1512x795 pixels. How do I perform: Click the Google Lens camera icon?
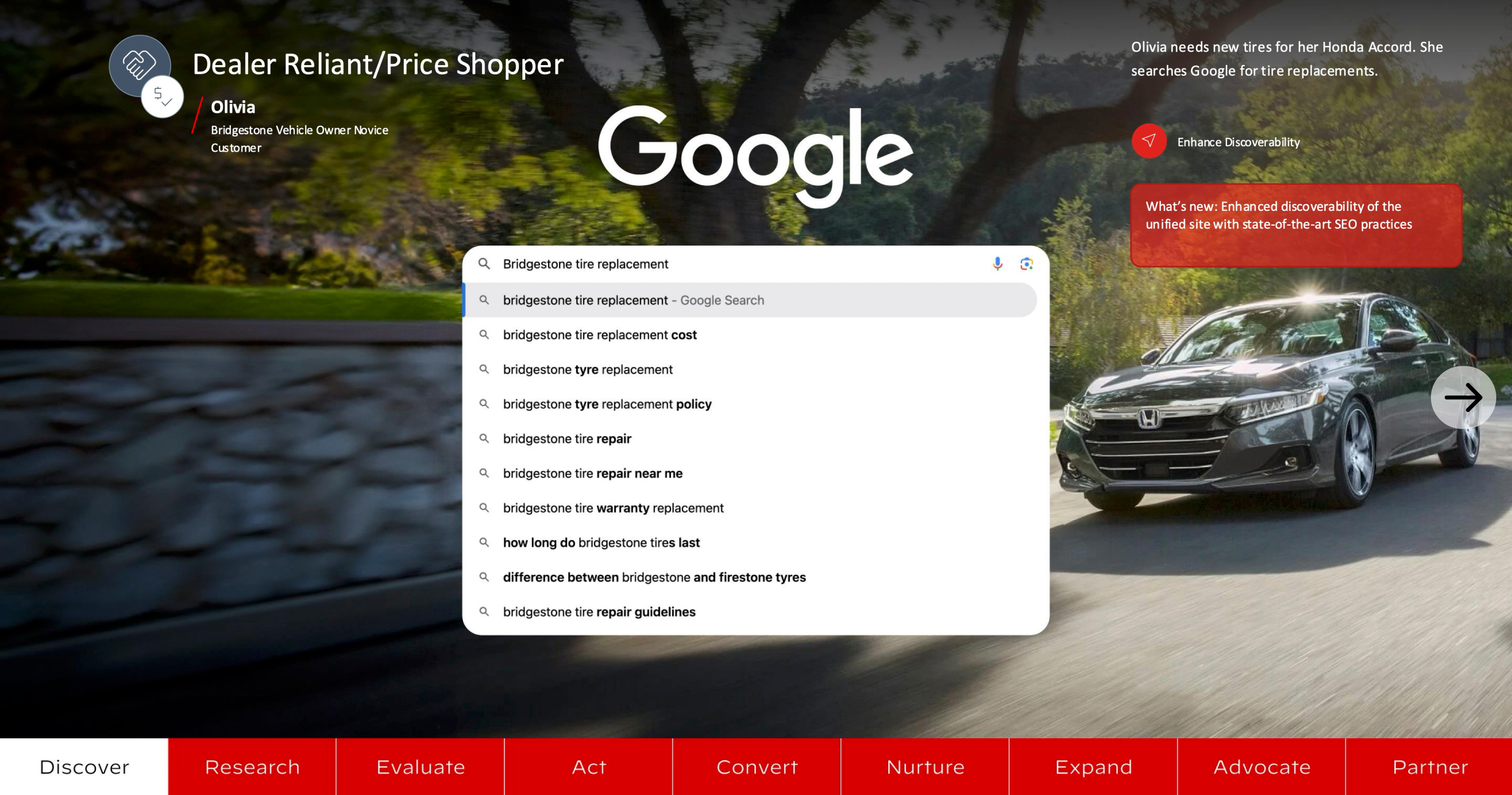(x=1026, y=264)
